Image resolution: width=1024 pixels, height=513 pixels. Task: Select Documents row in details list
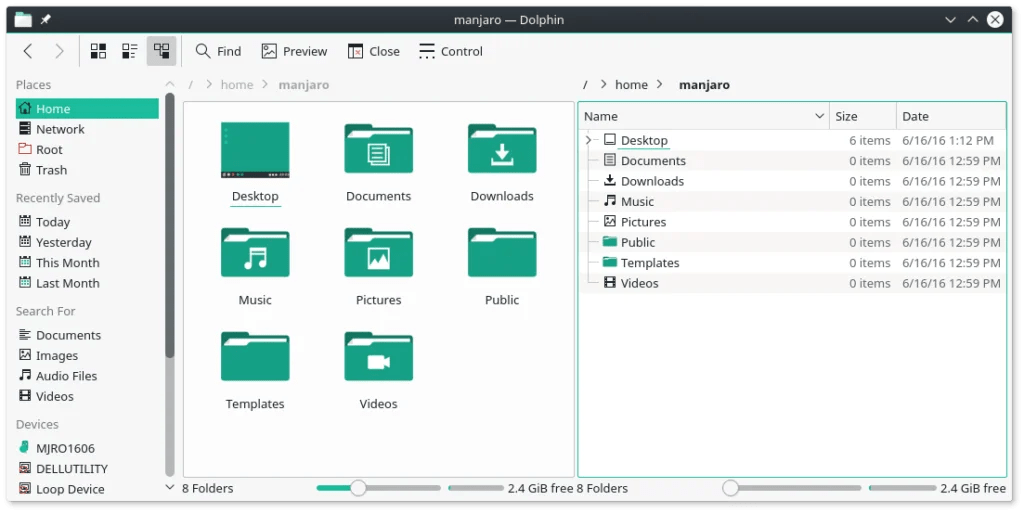[792, 161]
